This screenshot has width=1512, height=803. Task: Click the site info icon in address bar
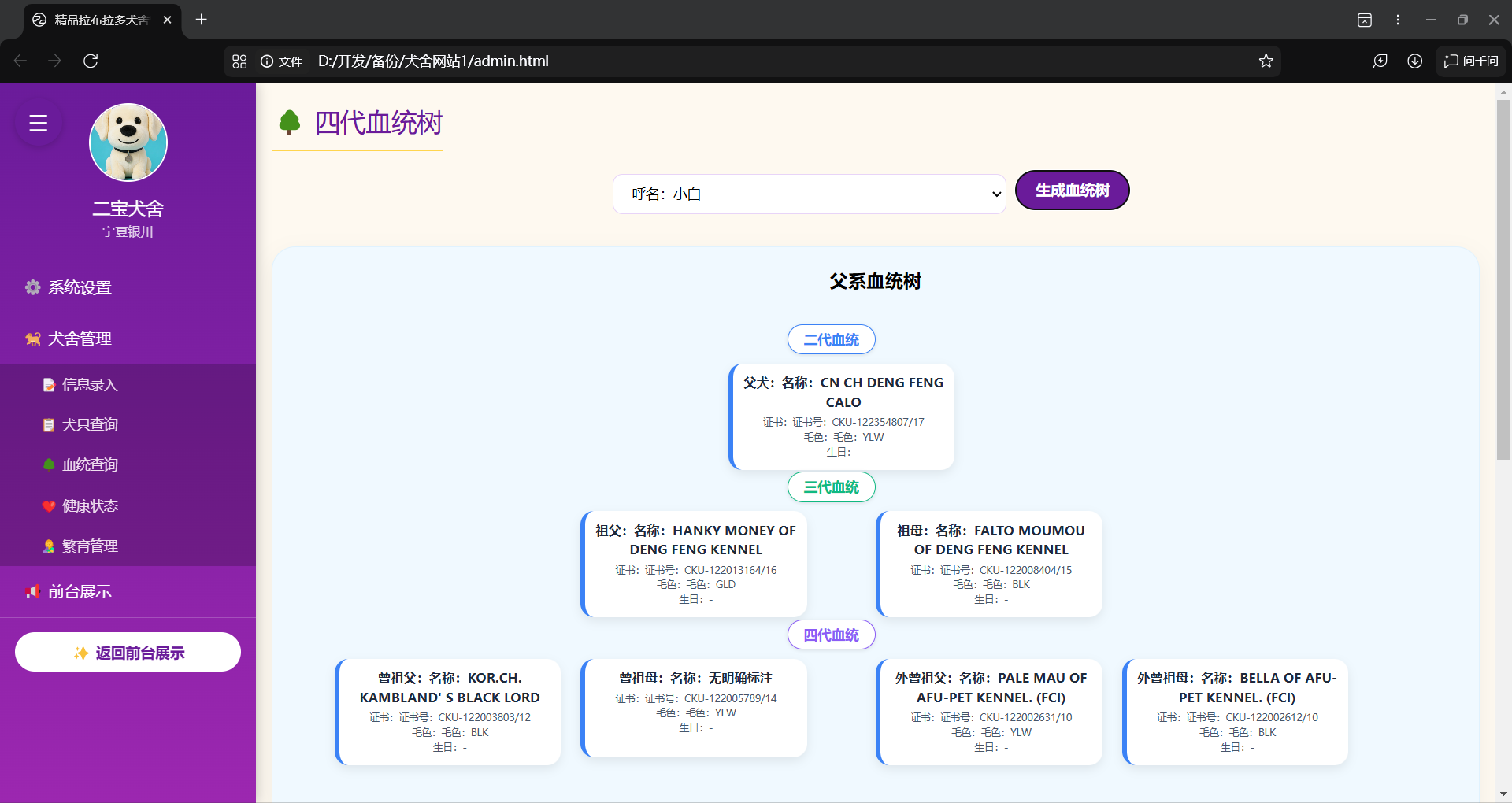[267, 61]
